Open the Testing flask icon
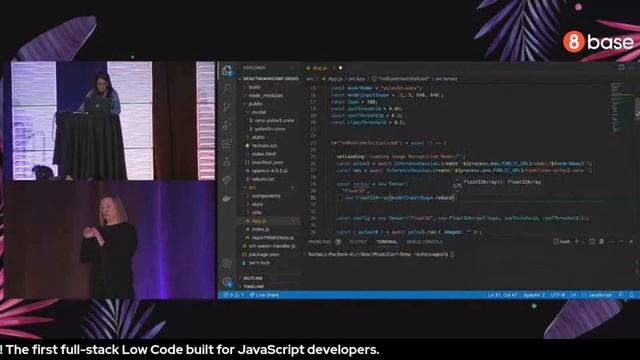The image size is (640, 360). pos(227,162)
